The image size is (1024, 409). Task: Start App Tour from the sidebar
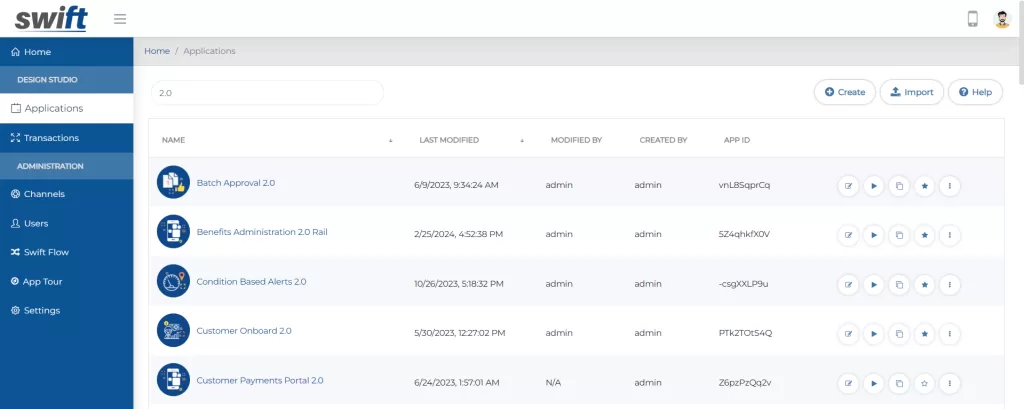(67, 282)
